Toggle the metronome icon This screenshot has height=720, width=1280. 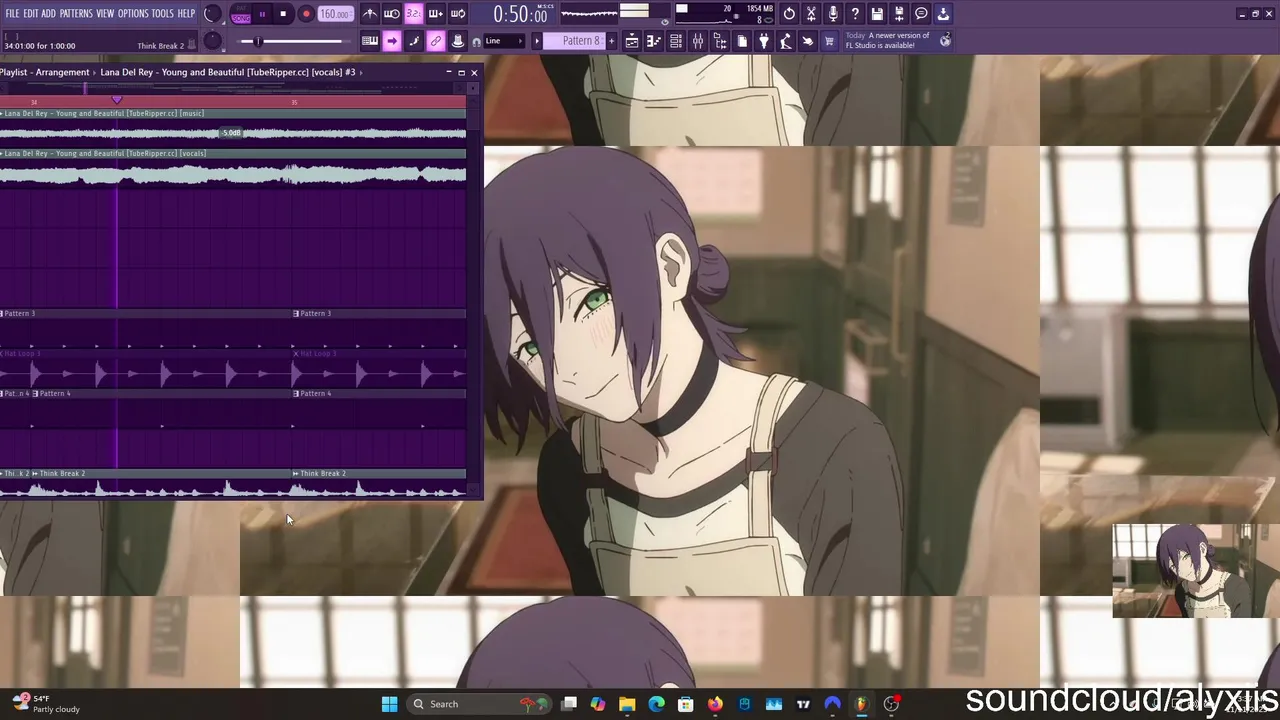pos(370,14)
